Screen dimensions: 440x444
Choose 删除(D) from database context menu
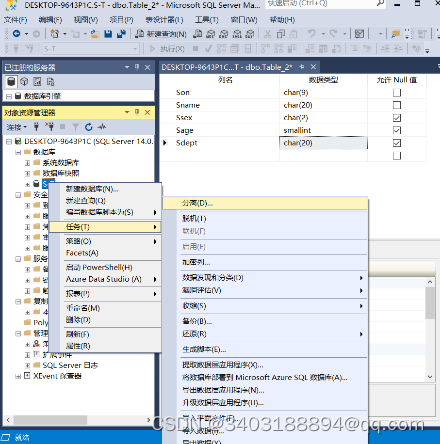pyautogui.click(x=105, y=320)
